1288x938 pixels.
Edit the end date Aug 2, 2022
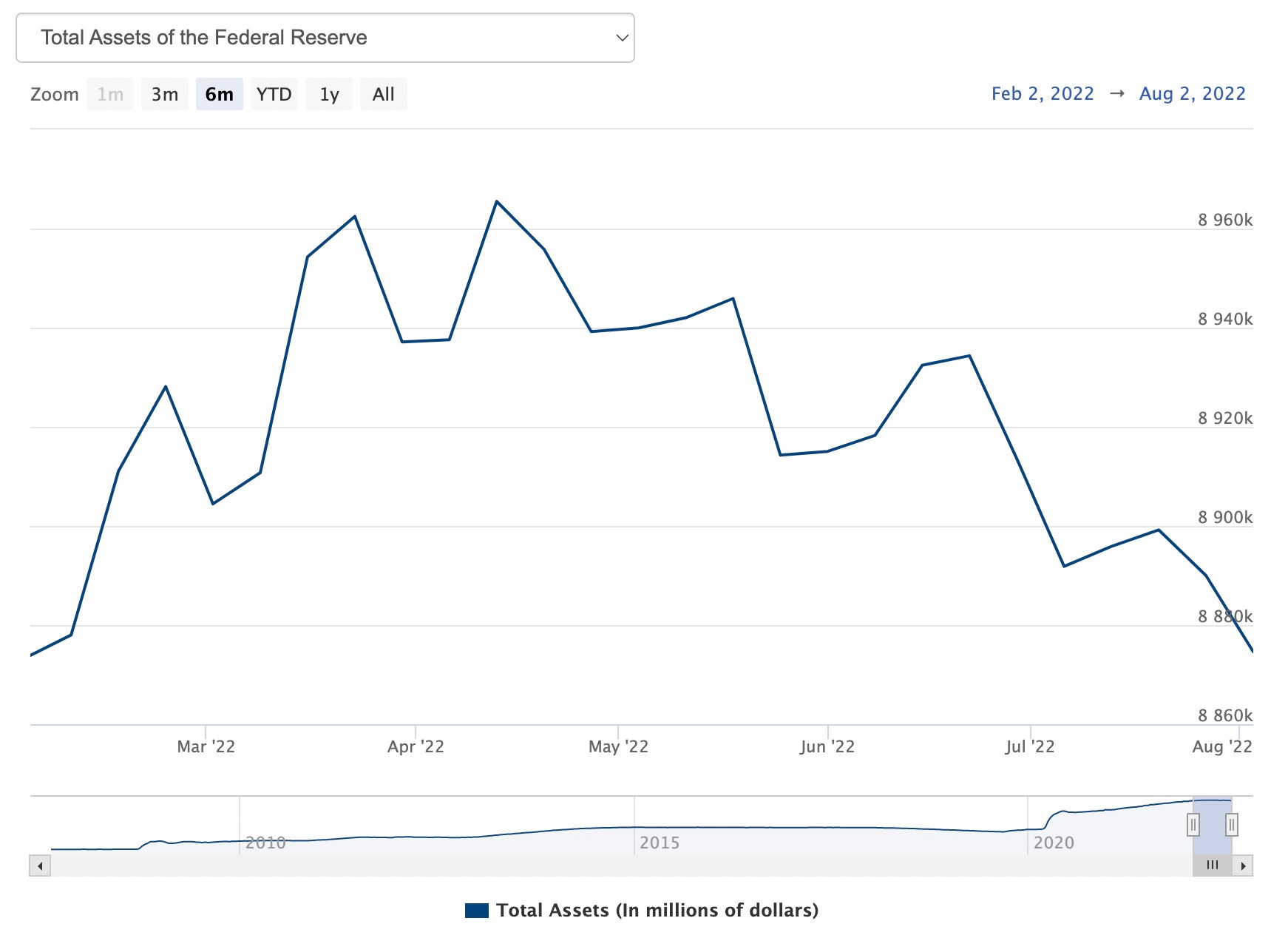click(1192, 93)
